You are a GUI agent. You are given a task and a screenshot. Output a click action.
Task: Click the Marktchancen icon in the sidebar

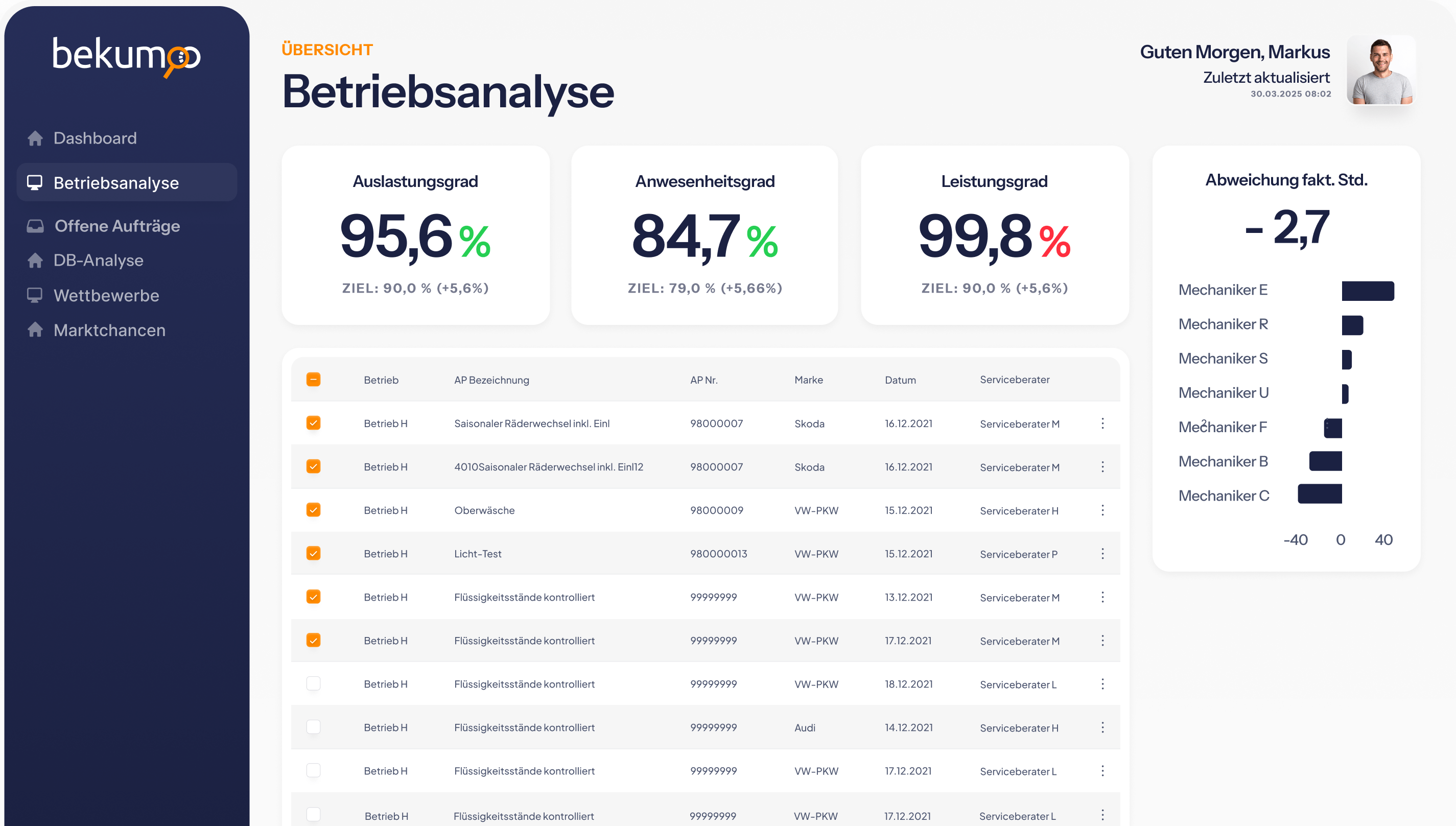(35, 329)
